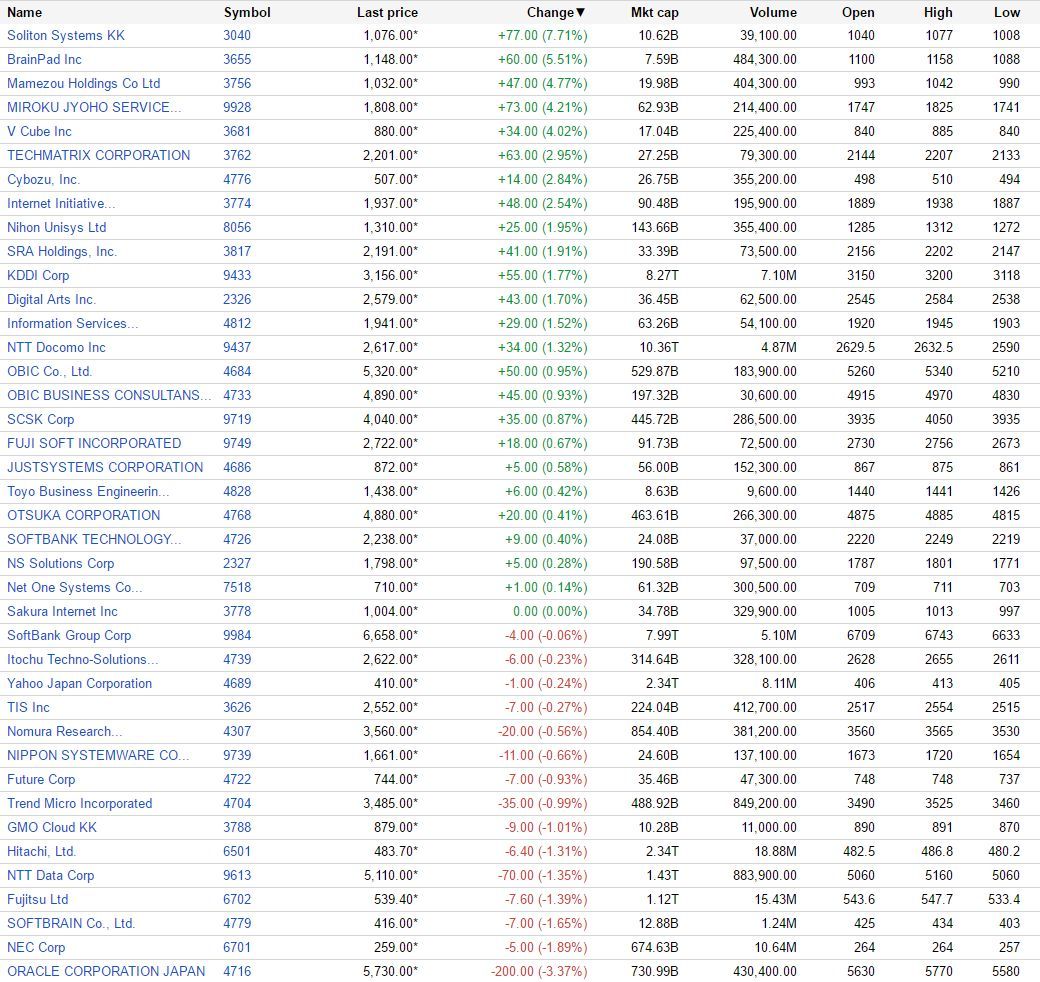This screenshot has height=982, width=1040.
Task: Open Nomura Research link
Action: pos(64,731)
